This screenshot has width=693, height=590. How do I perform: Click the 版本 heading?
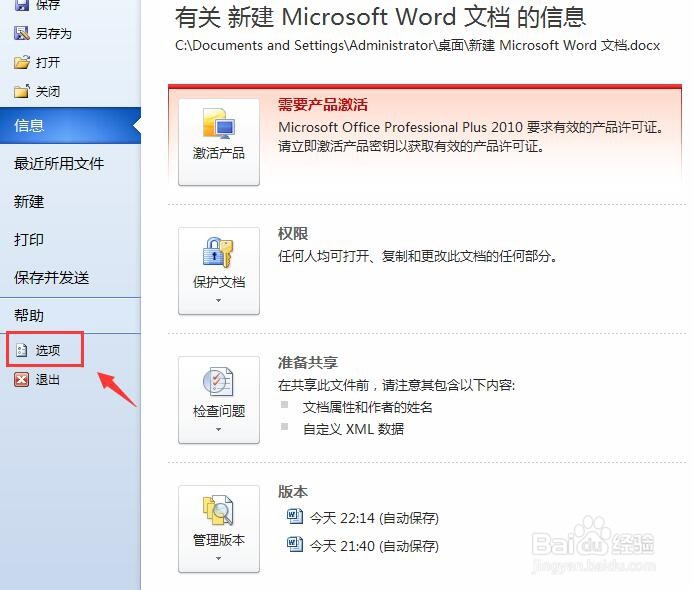coord(293,491)
